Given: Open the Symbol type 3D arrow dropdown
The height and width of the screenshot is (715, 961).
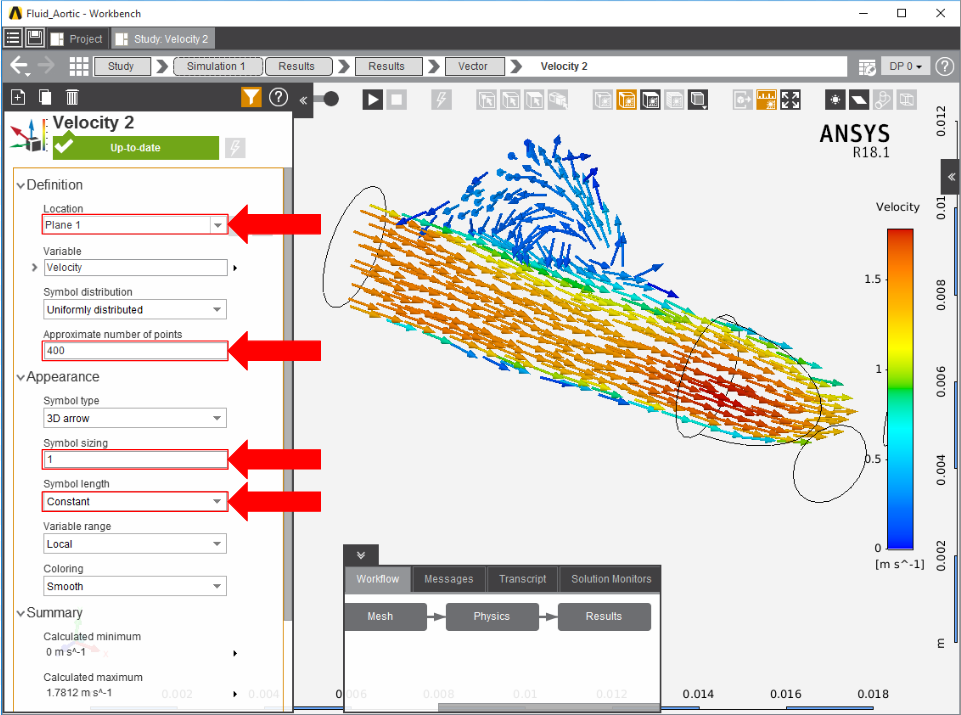Looking at the screenshot, I should [135, 418].
